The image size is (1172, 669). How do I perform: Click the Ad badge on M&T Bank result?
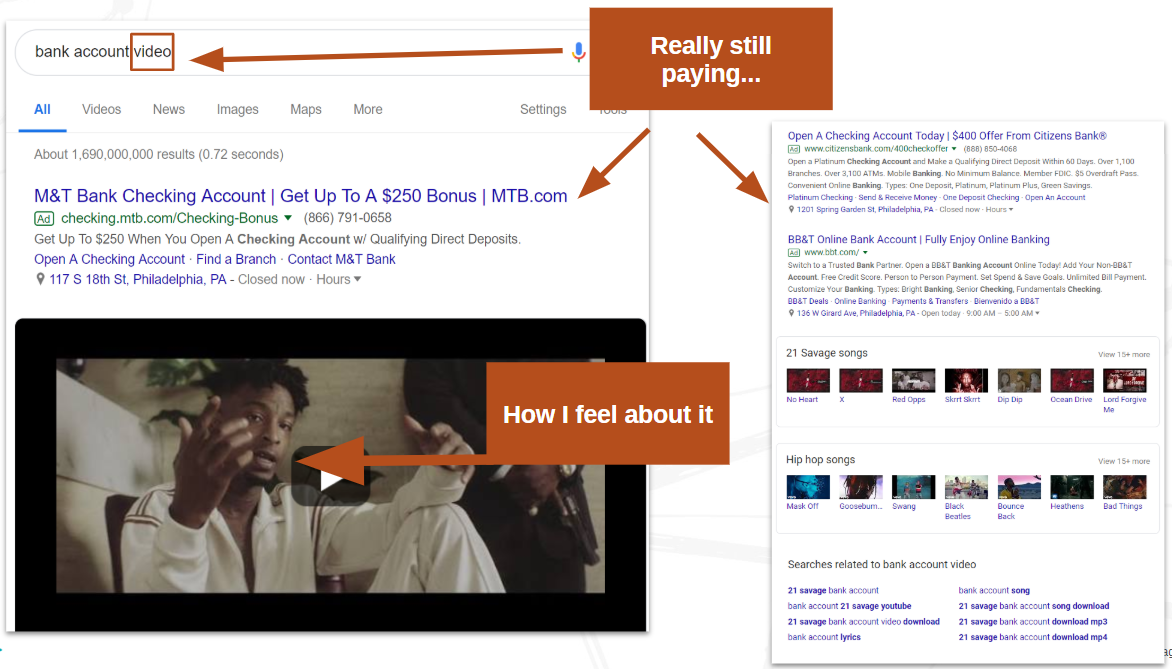[44, 218]
